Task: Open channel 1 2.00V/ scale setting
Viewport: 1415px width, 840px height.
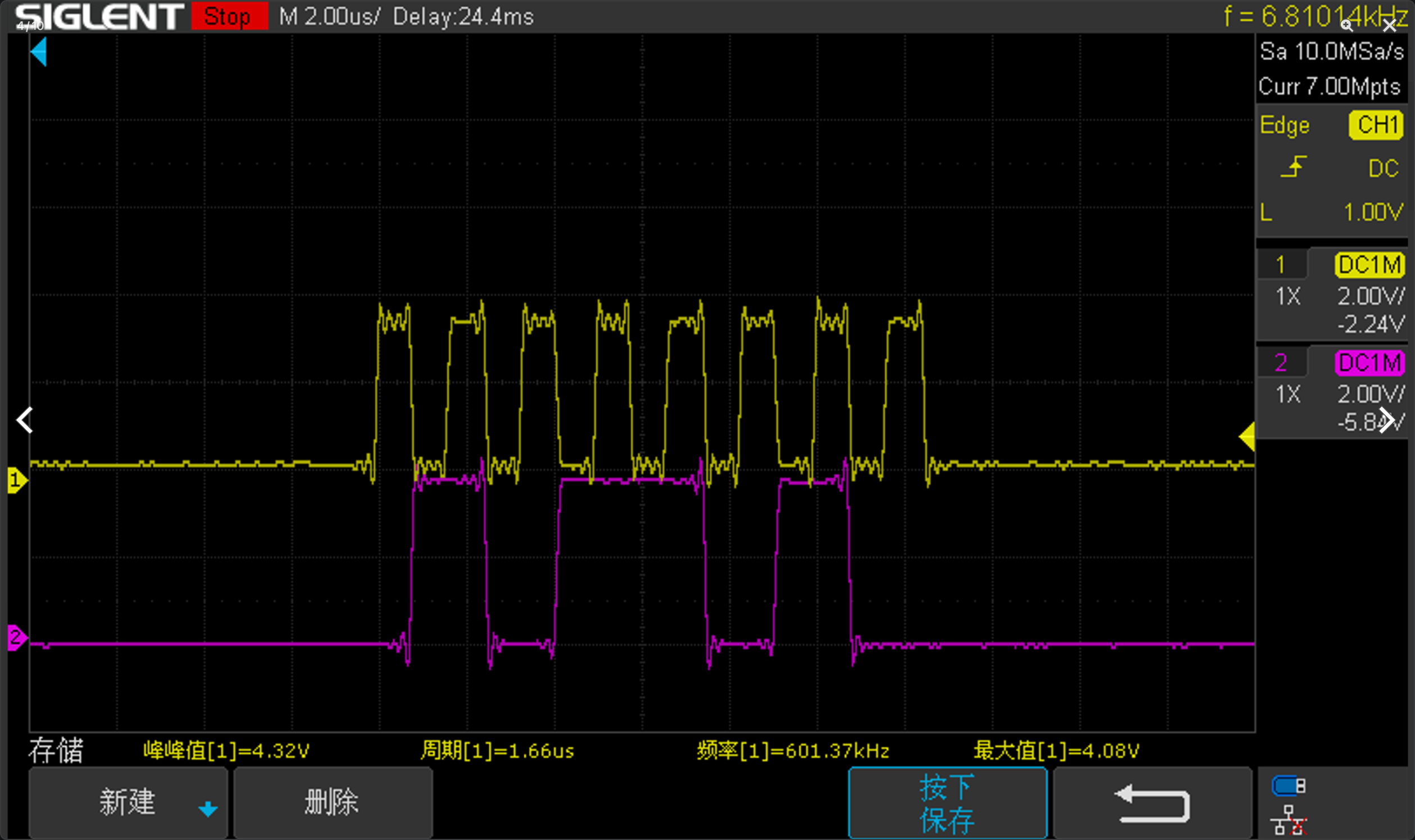Action: (1371, 297)
